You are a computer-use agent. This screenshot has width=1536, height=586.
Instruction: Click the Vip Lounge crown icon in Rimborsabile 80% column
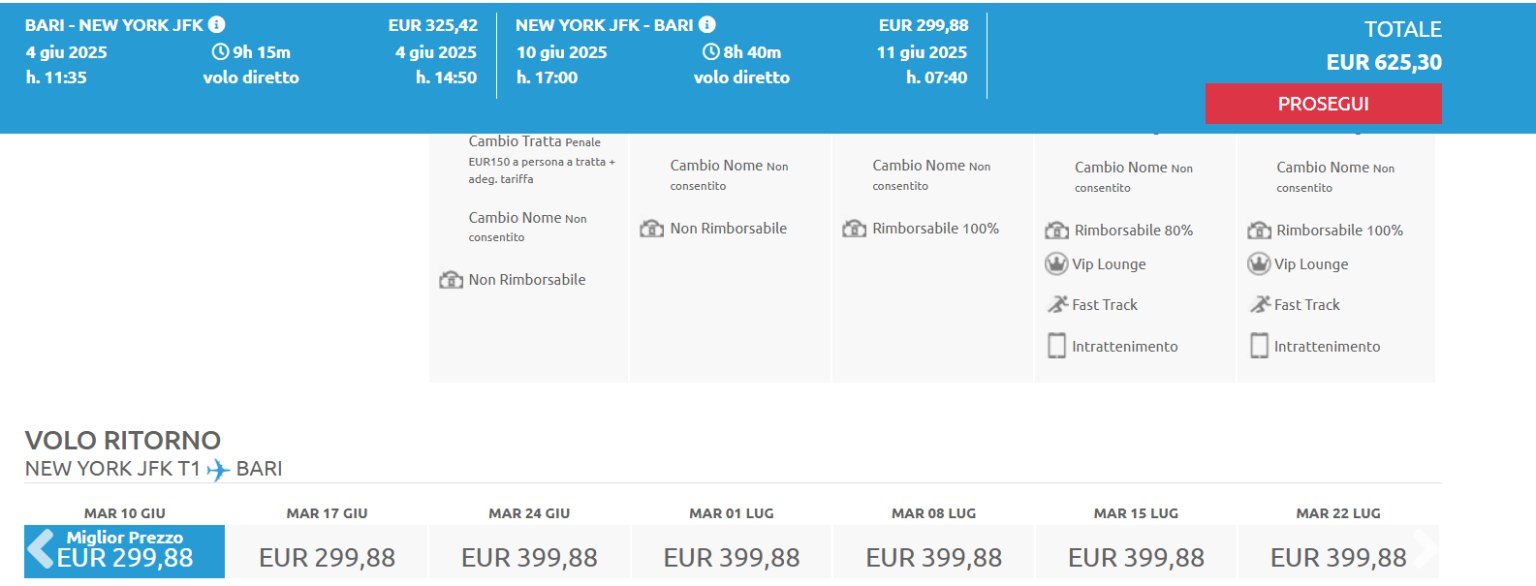click(x=1056, y=265)
